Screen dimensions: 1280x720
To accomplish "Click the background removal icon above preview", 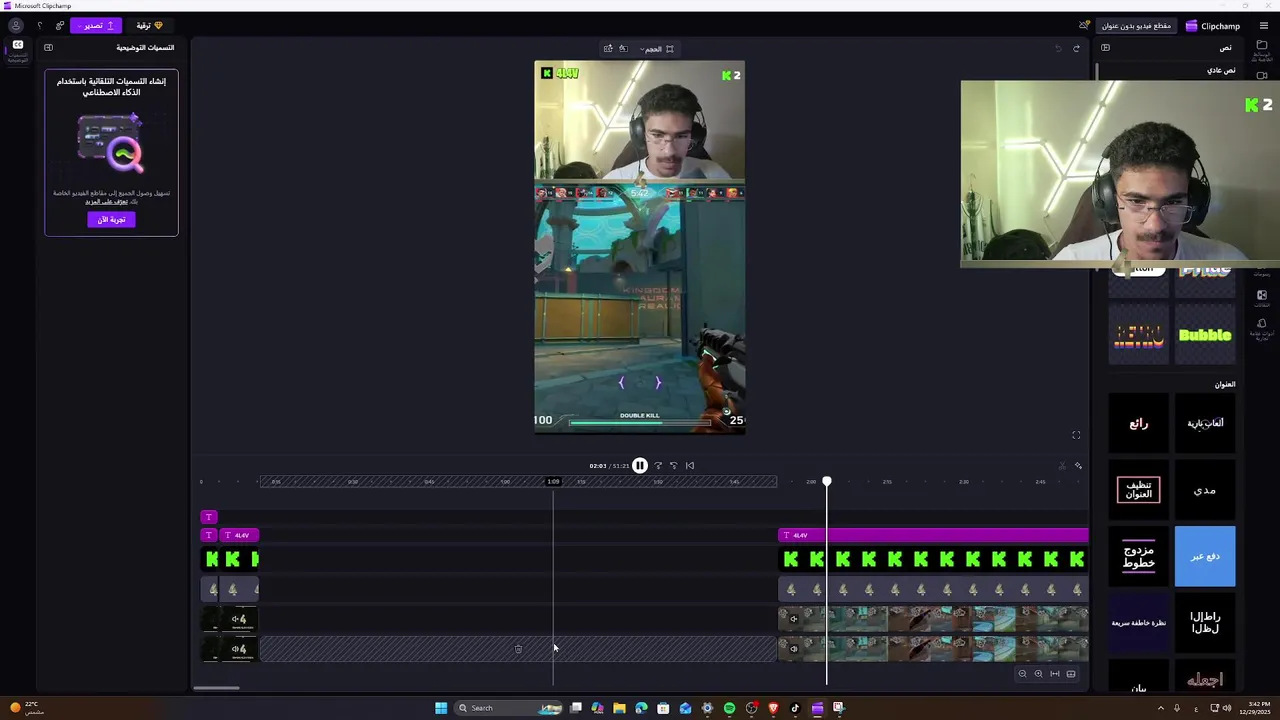I will (623, 48).
